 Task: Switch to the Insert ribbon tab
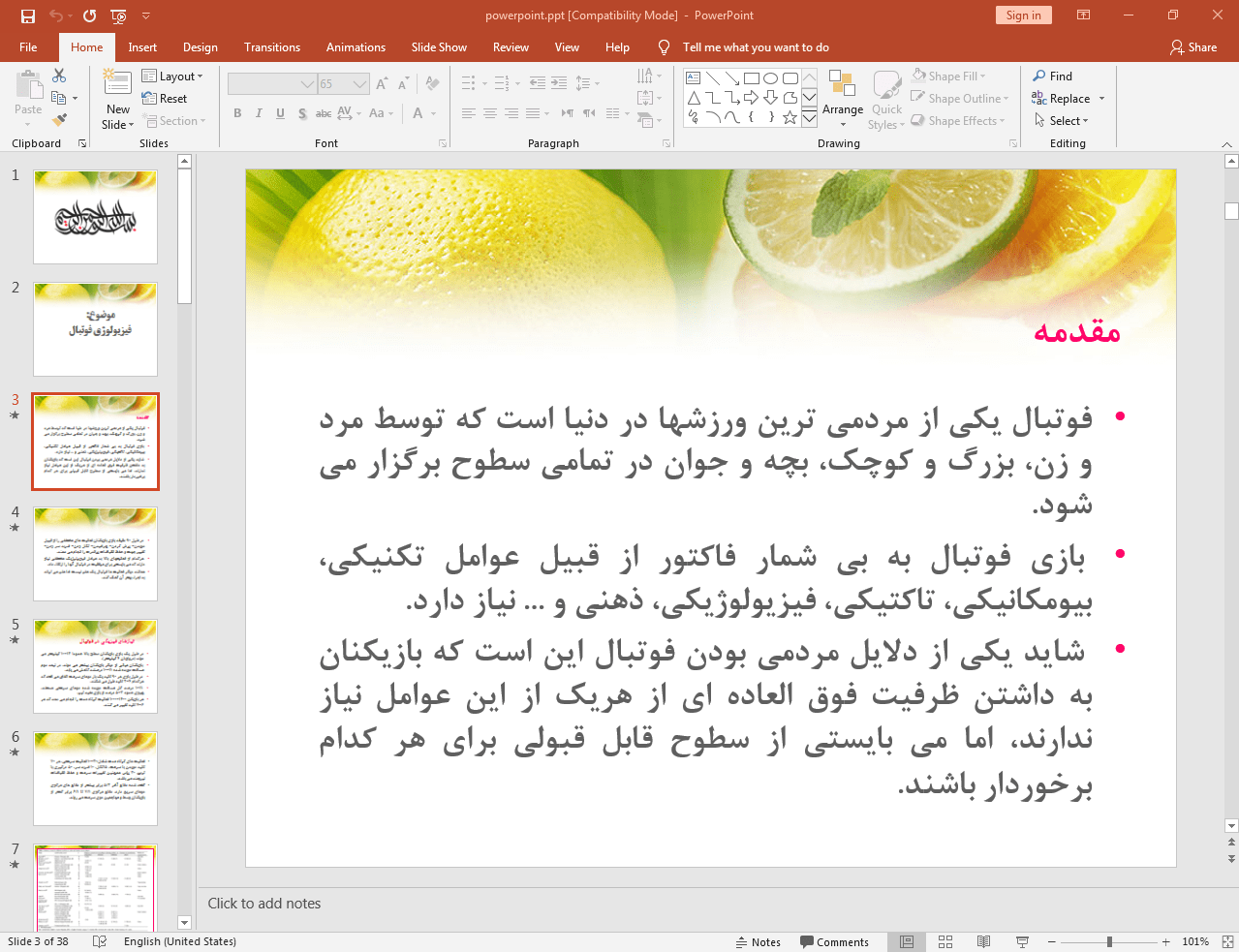click(x=140, y=46)
